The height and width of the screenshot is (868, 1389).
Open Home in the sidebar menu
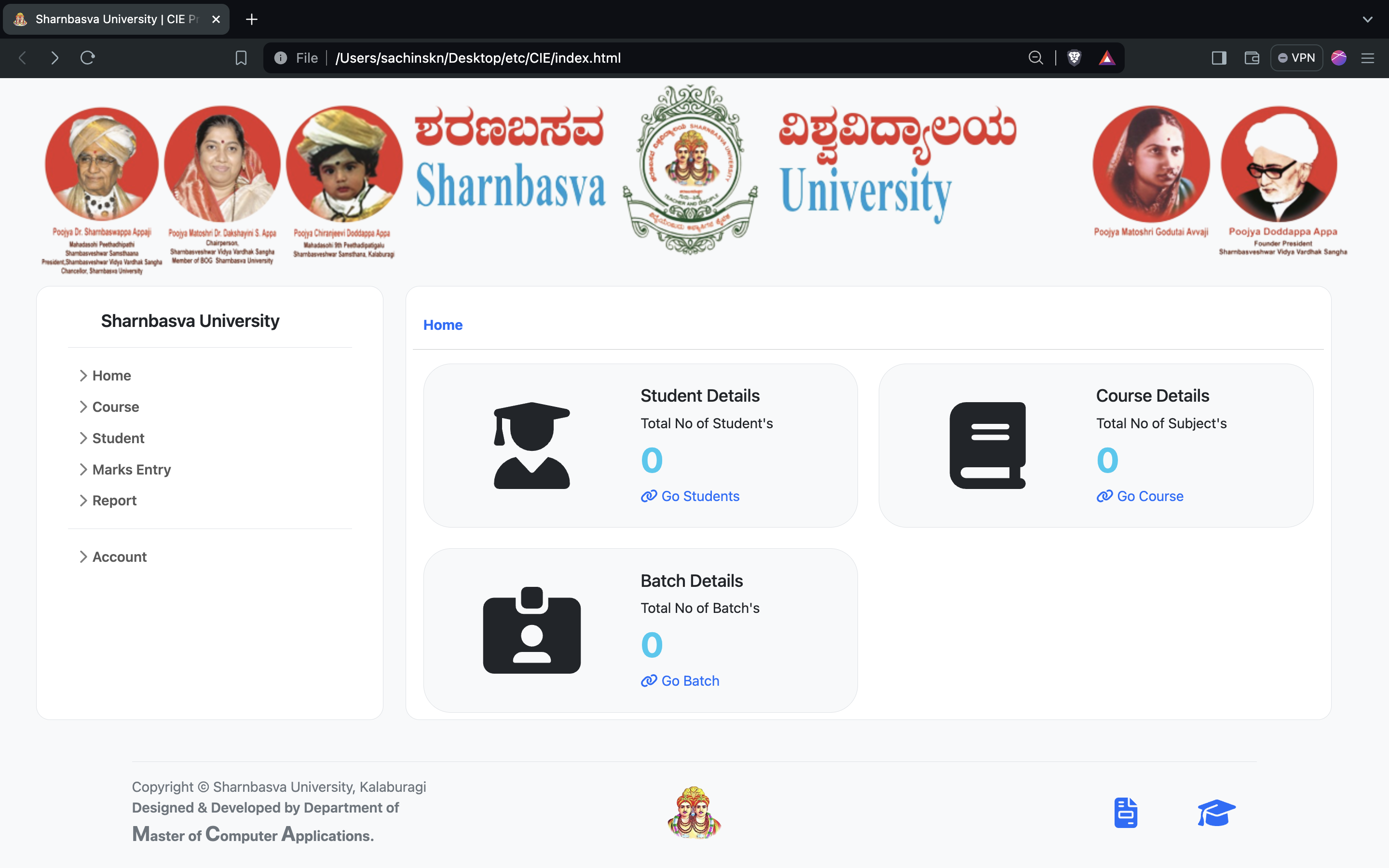[x=112, y=376]
